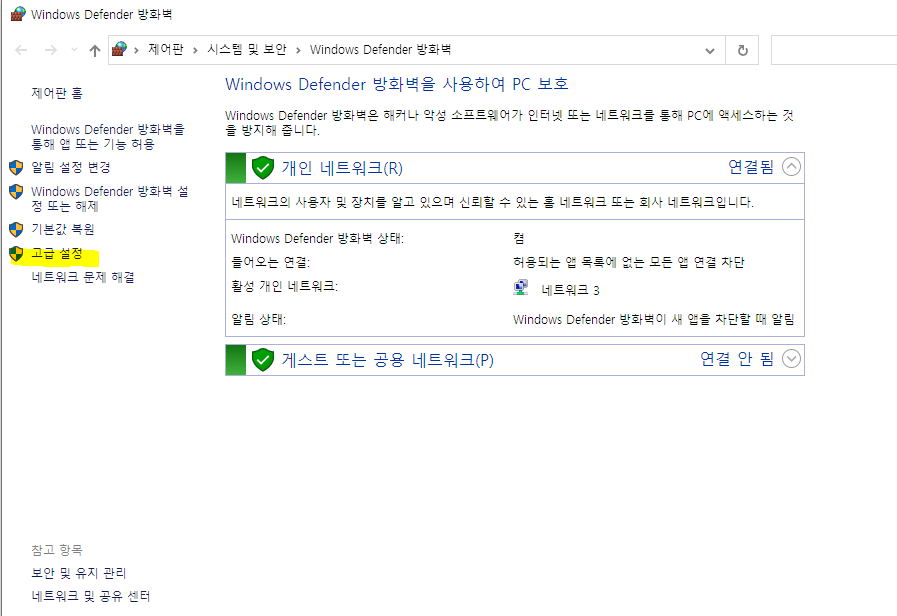Image resolution: width=897 pixels, height=616 pixels.
Task: Click green shield icon for 게스트 또는 공용 네트워크
Action: (x=263, y=360)
